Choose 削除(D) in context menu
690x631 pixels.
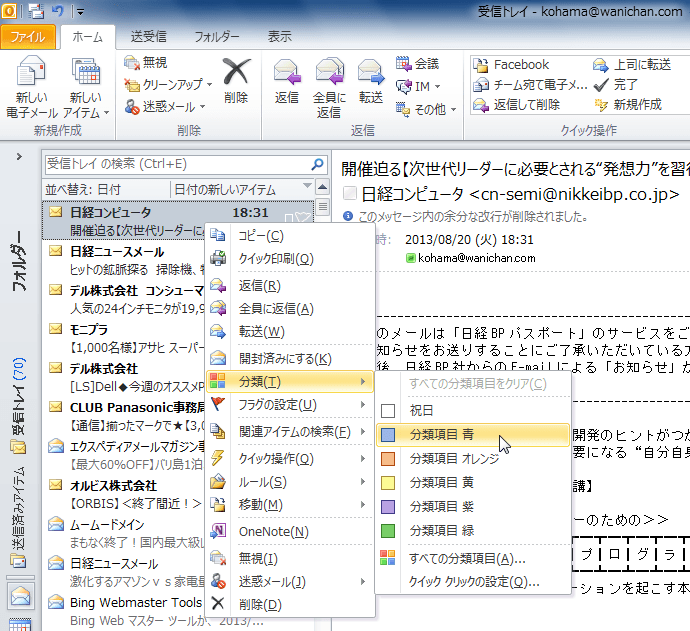pyautogui.click(x=290, y=605)
